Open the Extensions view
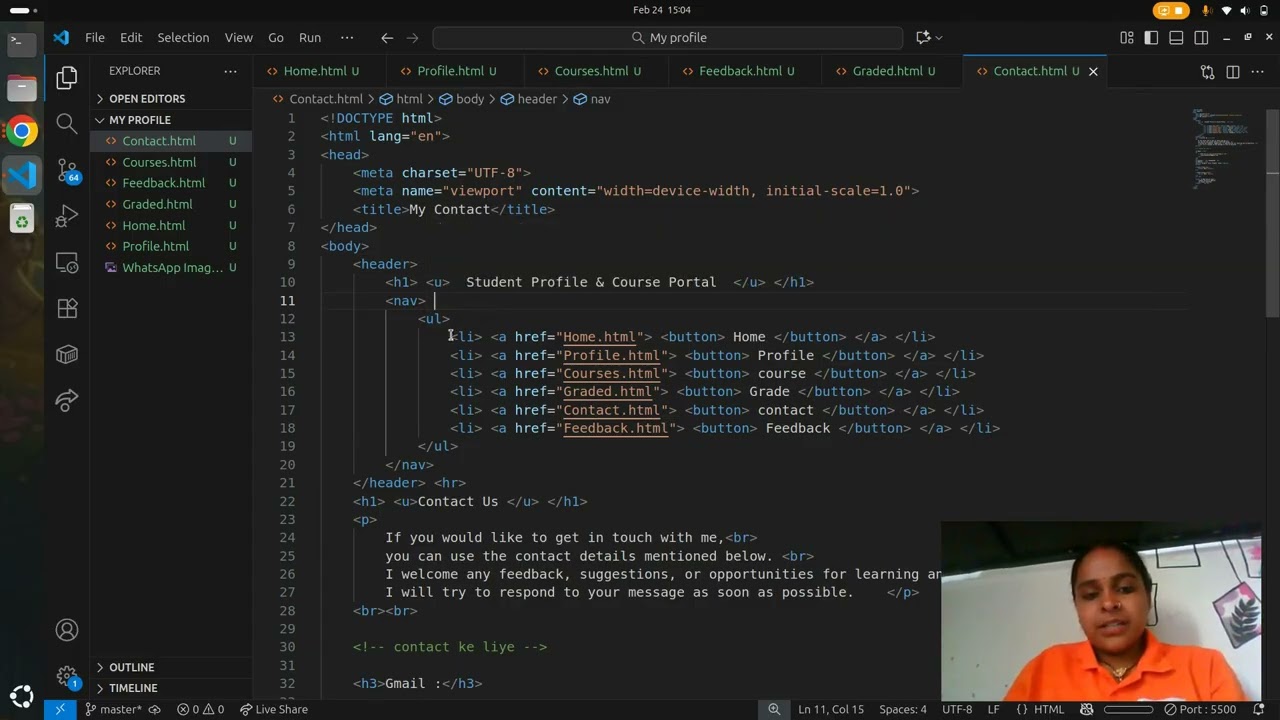 (x=67, y=309)
